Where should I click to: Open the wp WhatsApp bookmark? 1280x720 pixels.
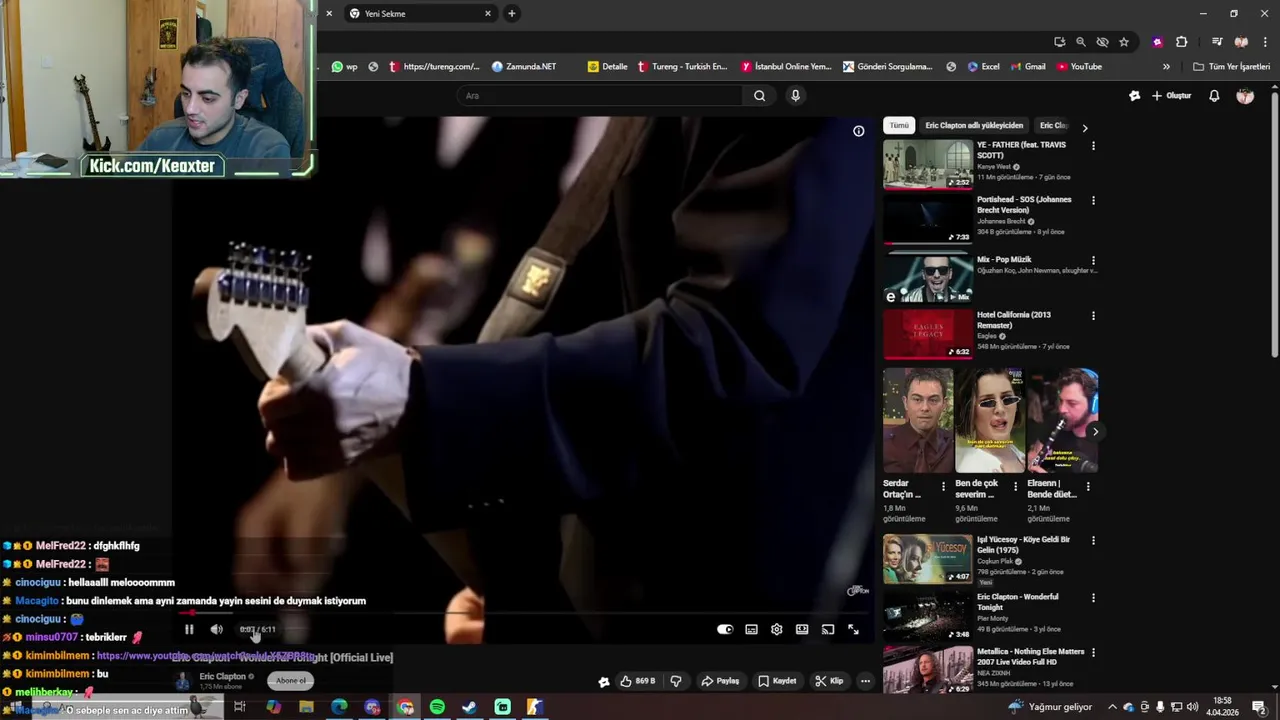344,67
